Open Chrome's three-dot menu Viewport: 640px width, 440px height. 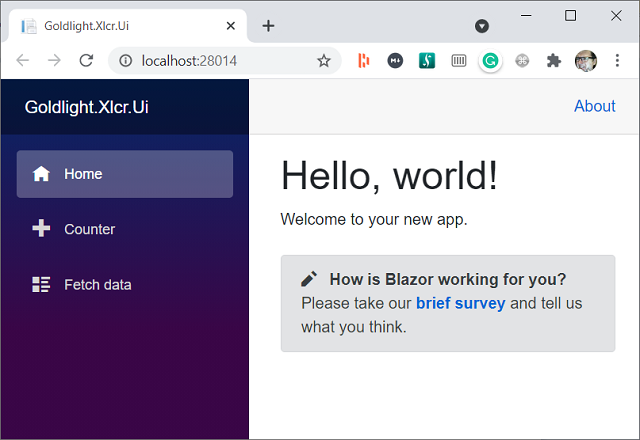point(617,61)
